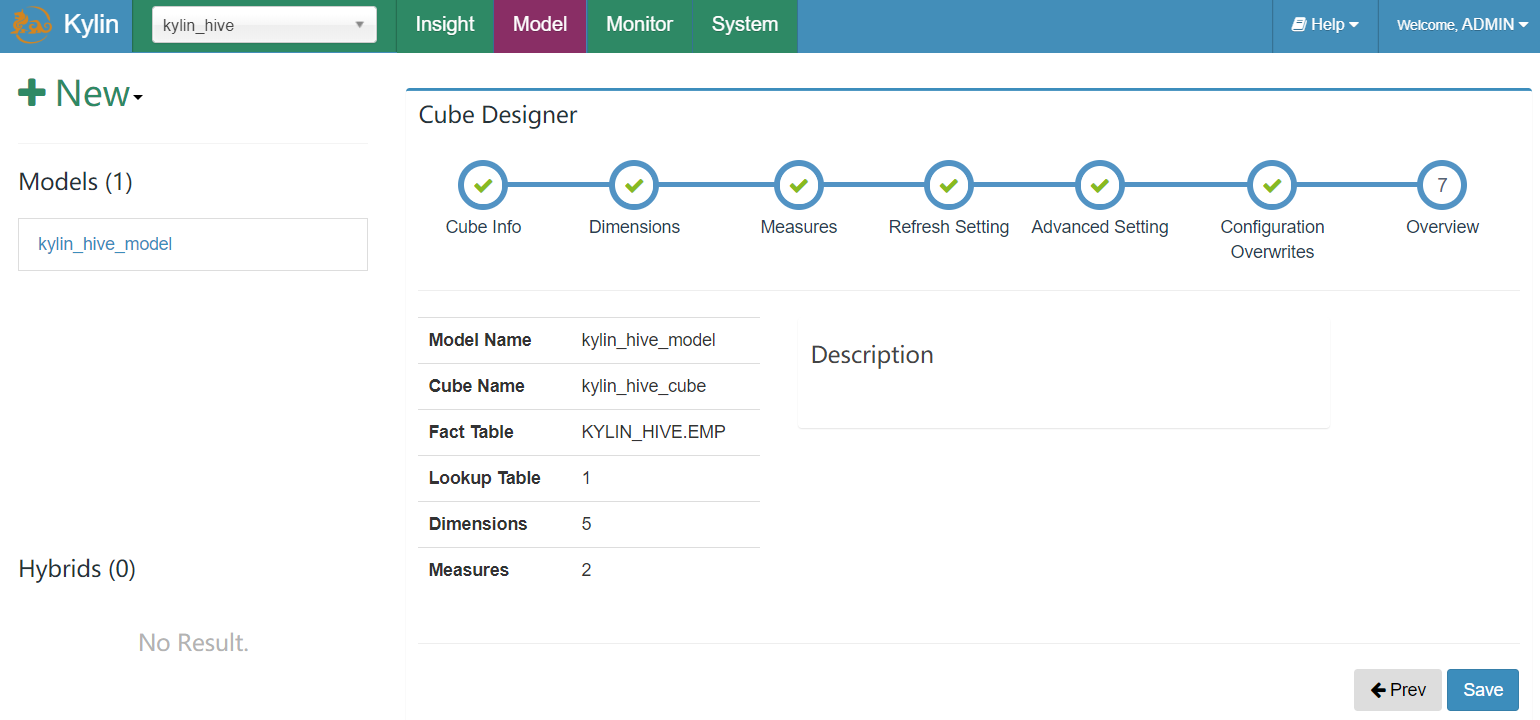1540x720 pixels.
Task: Click the Description panel heading
Action: click(x=872, y=355)
